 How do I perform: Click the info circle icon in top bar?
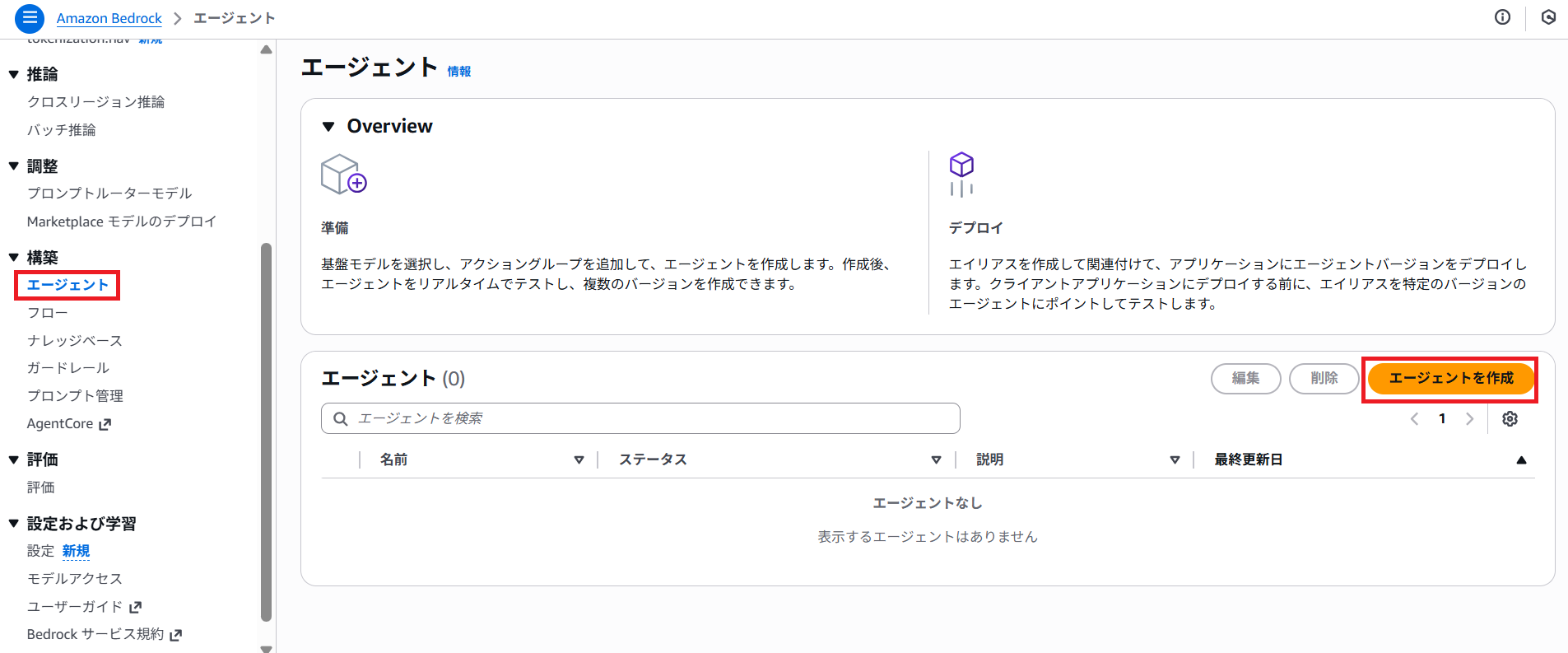[x=1502, y=17]
